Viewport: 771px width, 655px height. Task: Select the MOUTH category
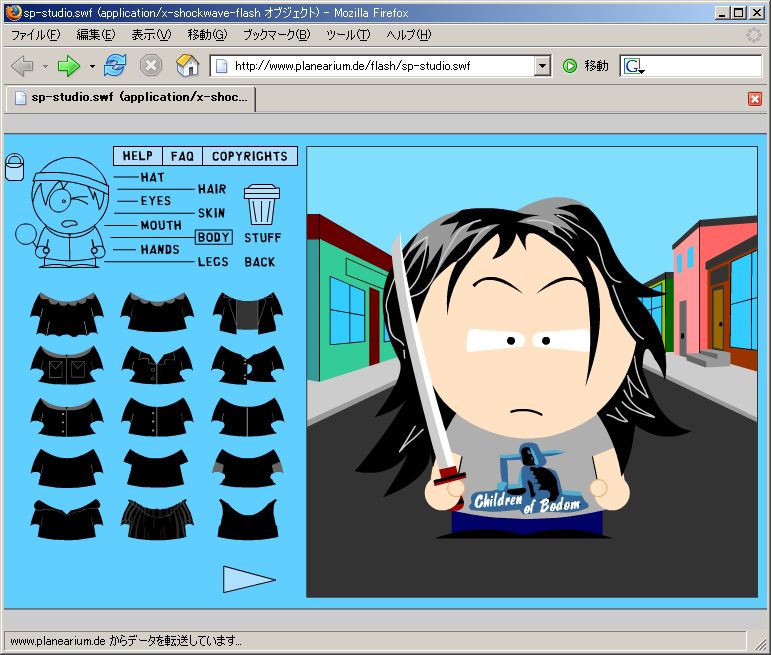click(x=161, y=225)
